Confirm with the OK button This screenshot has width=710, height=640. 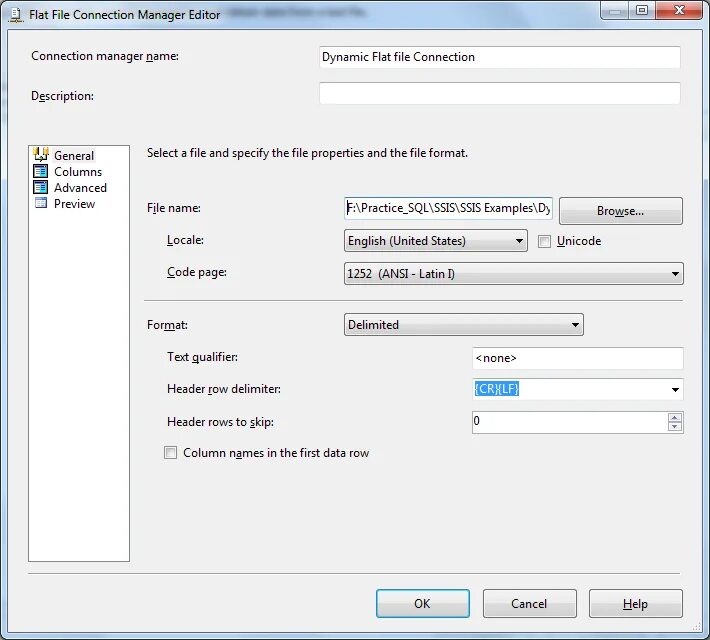(x=422, y=603)
